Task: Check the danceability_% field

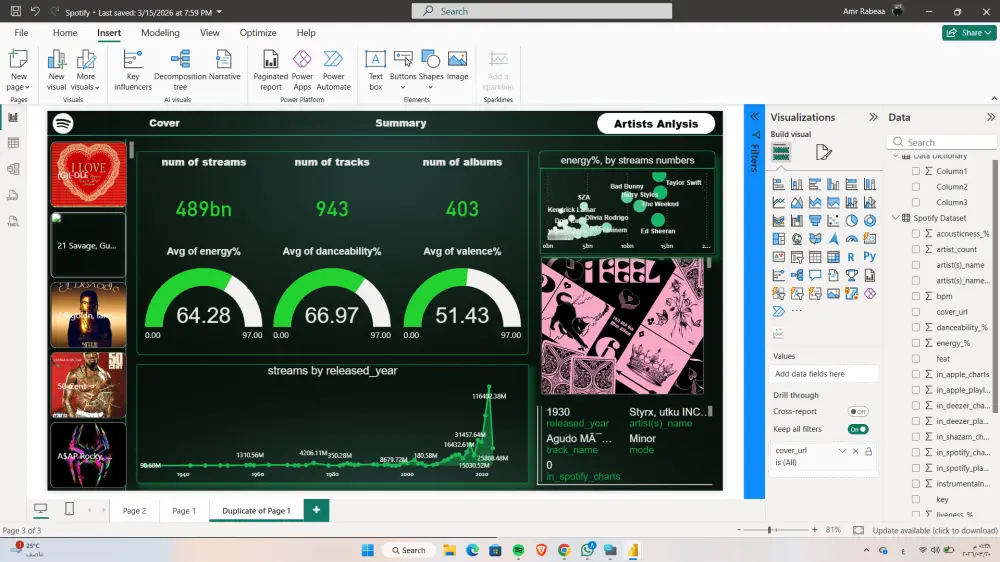Action: pyautogui.click(x=916, y=327)
